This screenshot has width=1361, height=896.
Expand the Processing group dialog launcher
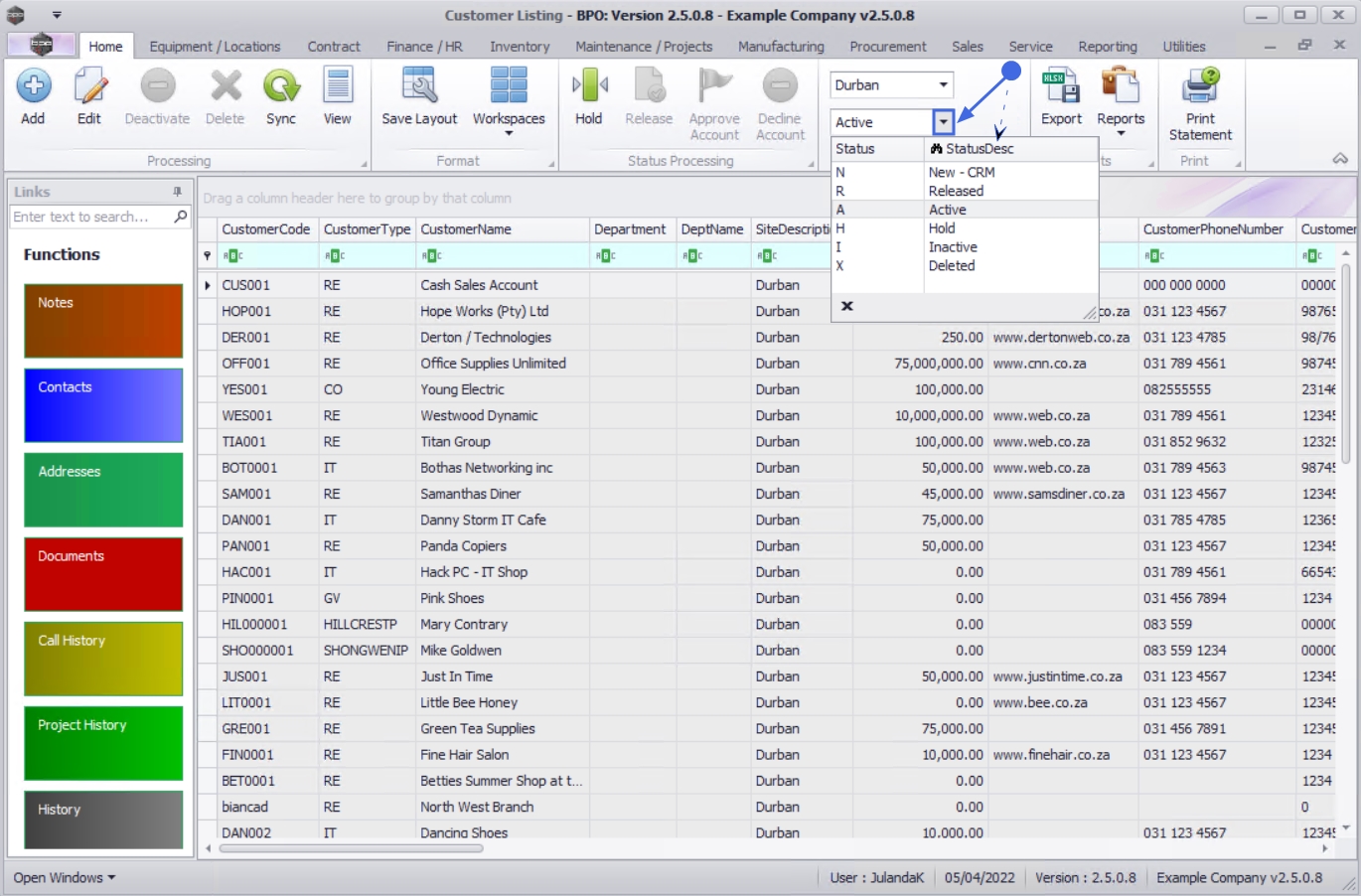(364, 163)
